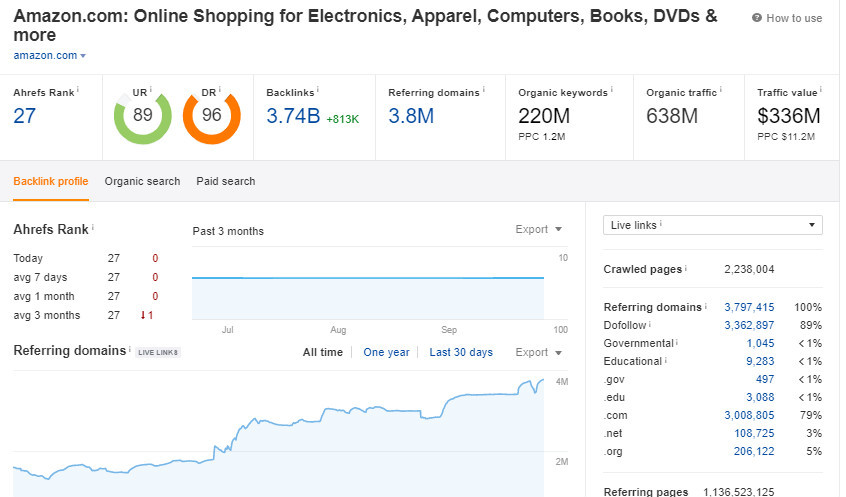Click the Referring pages value 1,136,523,125
The image size is (846, 497).
(739, 492)
